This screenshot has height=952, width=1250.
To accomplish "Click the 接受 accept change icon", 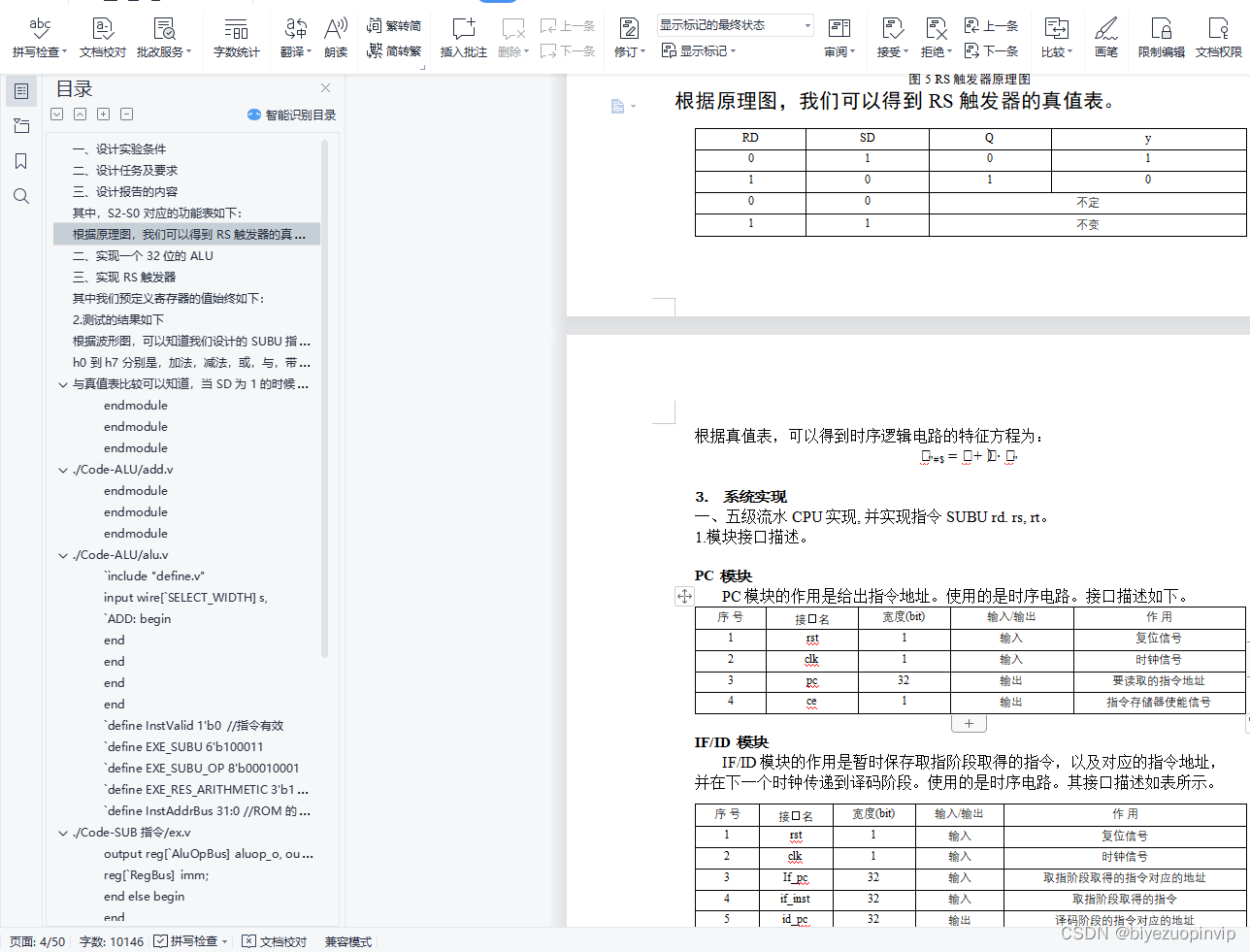I will point(892,28).
